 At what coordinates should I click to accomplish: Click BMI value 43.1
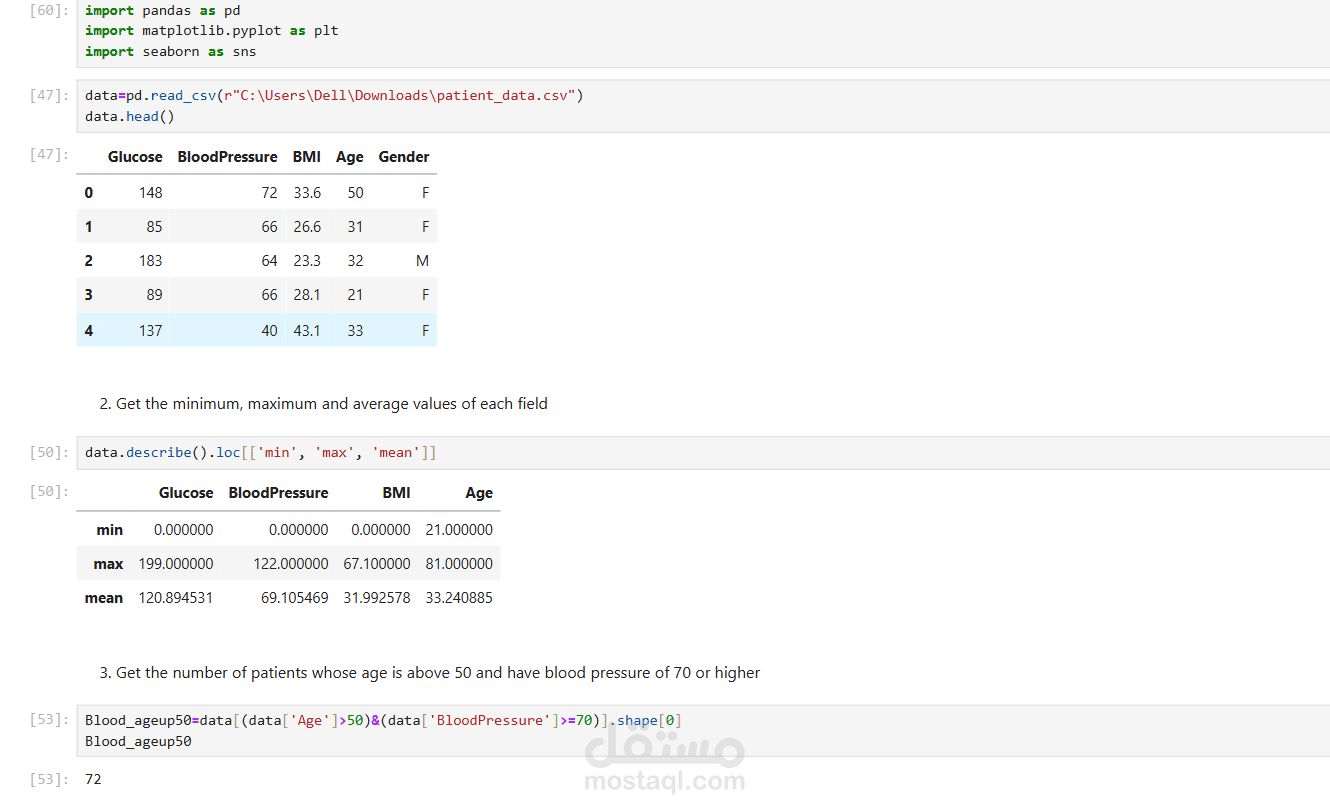[x=307, y=330]
